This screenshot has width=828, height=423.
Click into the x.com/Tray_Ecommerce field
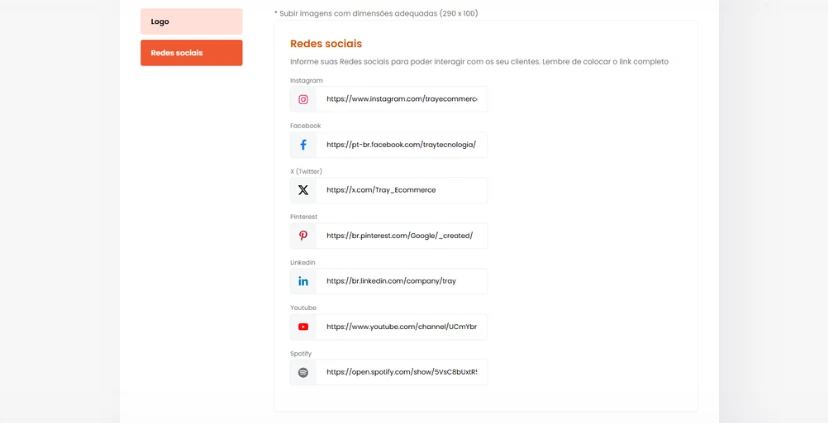pos(401,190)
